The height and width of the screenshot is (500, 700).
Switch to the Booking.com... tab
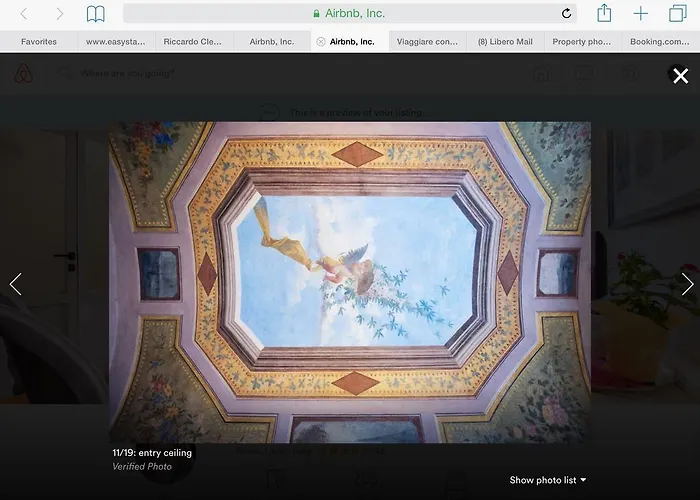(x=660, y=42)
